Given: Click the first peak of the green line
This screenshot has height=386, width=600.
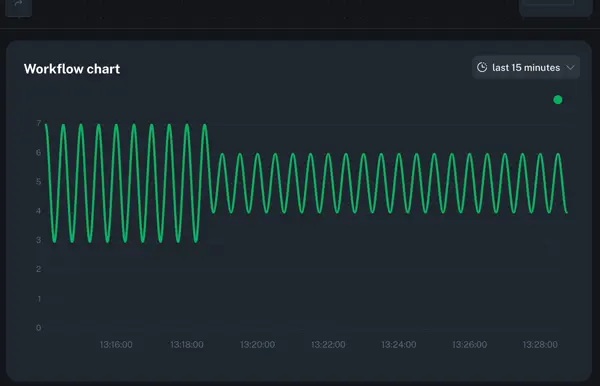Looking at the screenshot, I should click(46, 125).
